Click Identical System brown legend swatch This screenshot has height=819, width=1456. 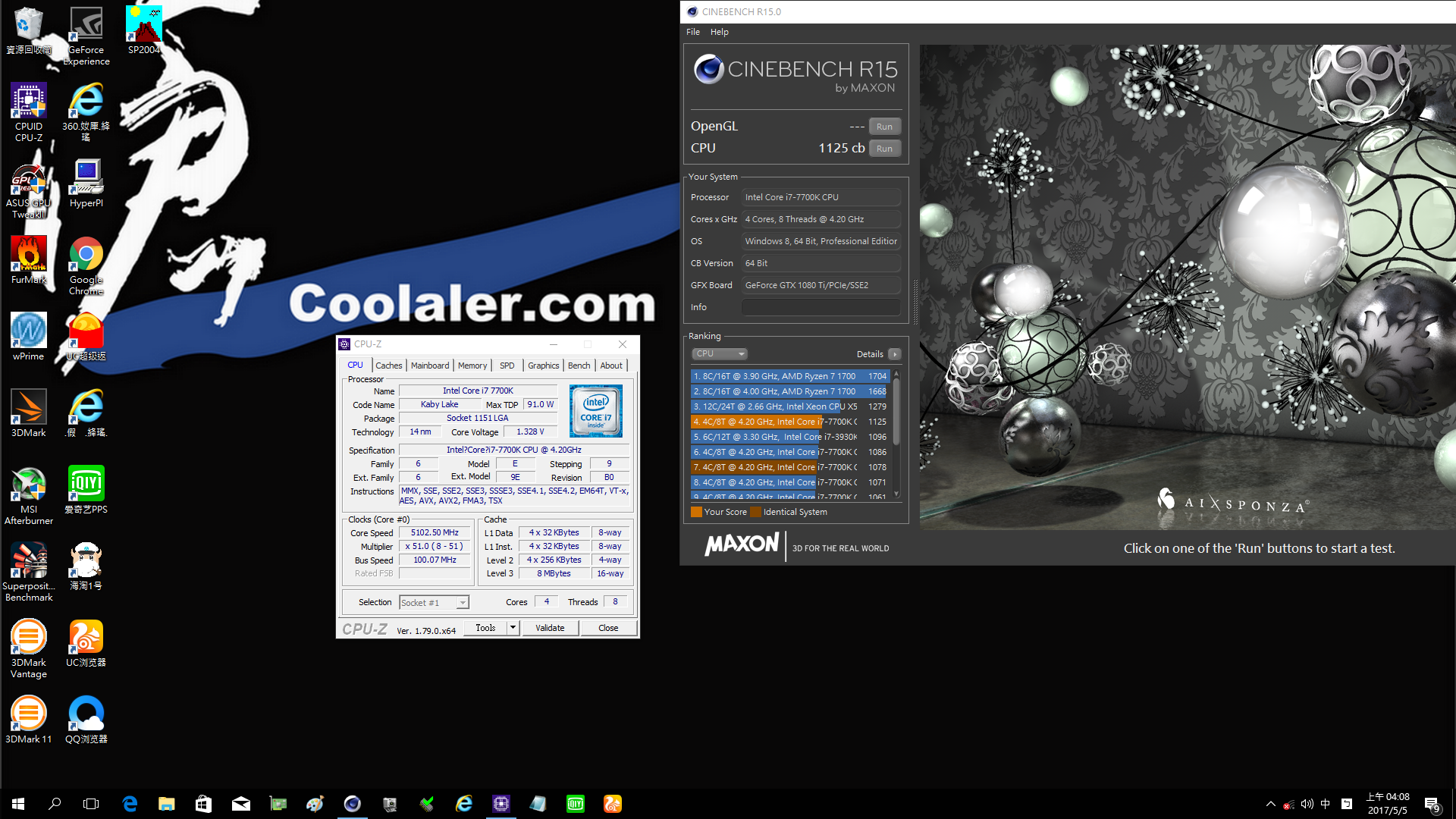point(755,512)
